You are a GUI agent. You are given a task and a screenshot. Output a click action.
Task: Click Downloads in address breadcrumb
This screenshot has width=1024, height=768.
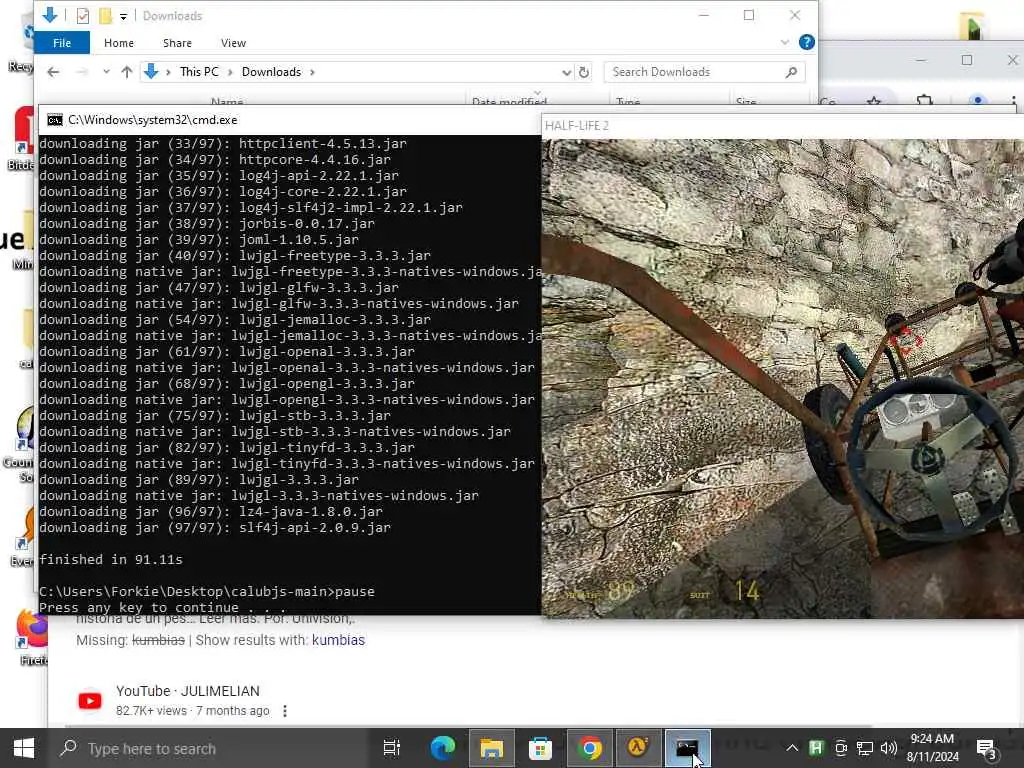(271, 72)
